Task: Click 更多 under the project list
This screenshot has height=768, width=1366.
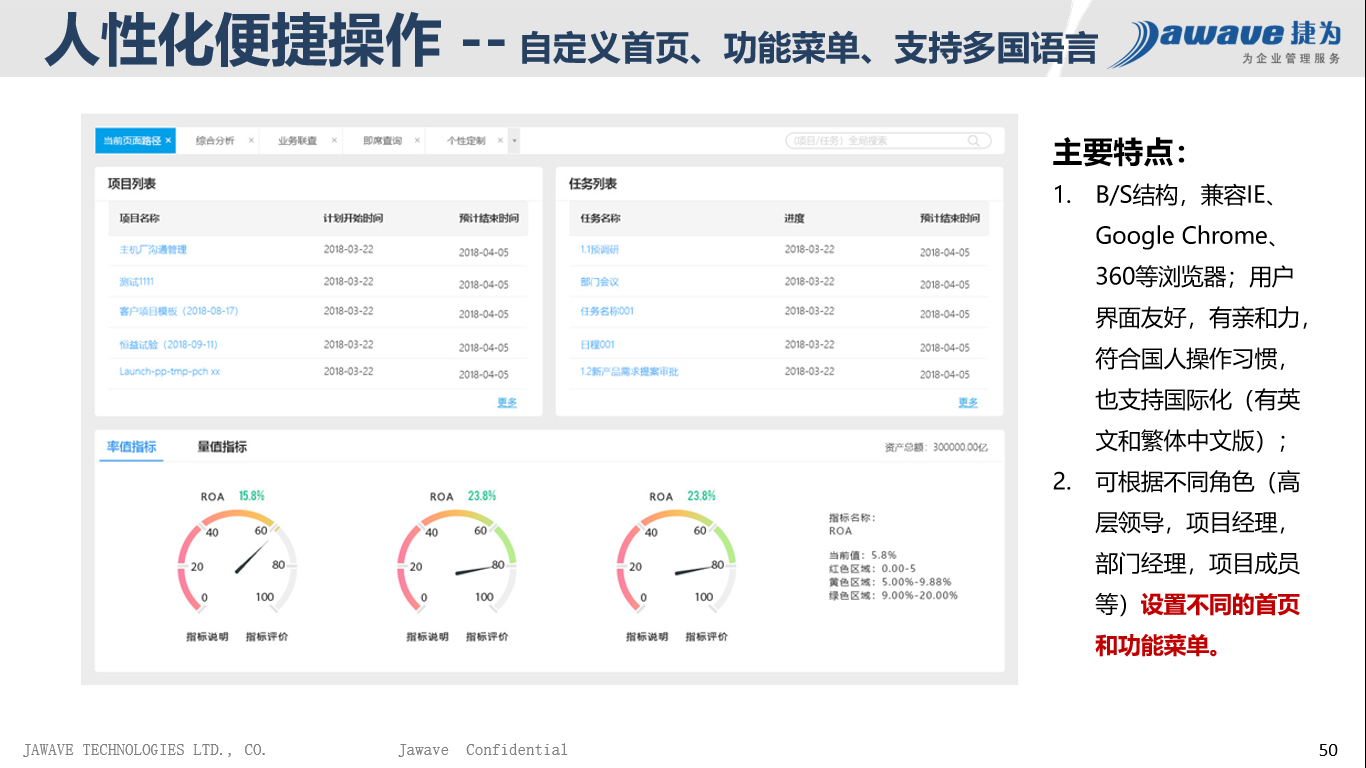Action: click(507, 403)
